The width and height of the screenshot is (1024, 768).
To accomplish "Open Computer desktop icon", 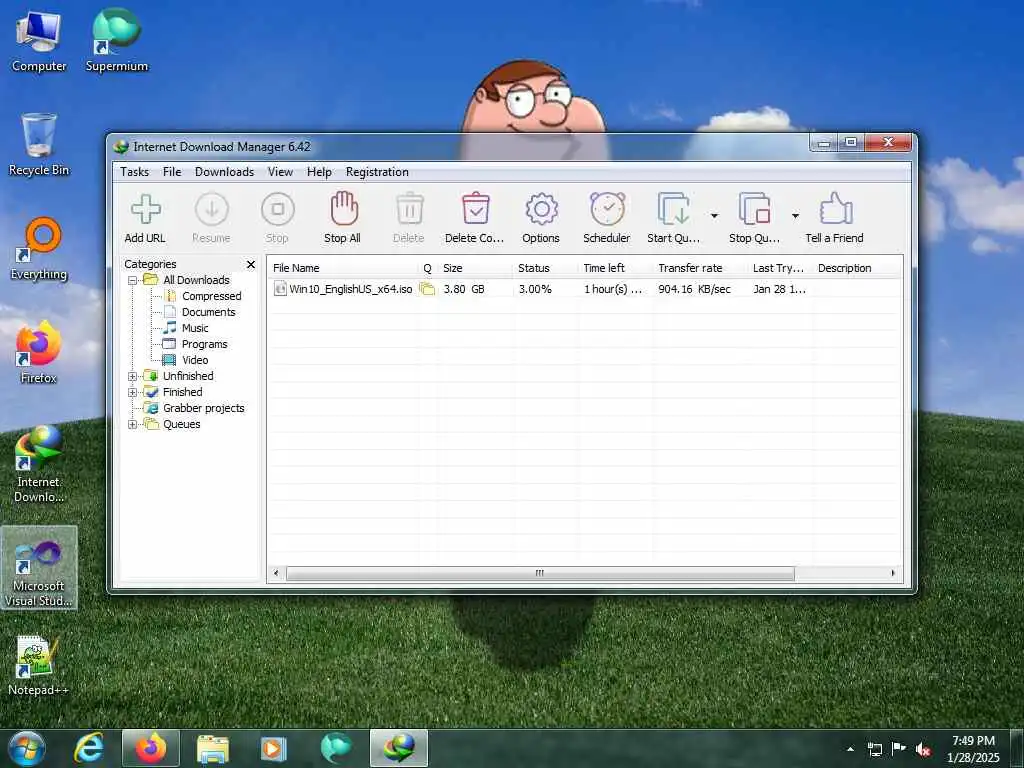I will 39,42.
